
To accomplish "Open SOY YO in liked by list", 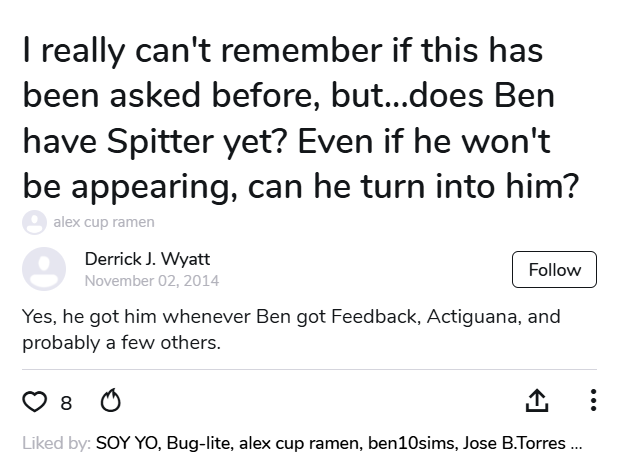I will (x=127, y=442).
